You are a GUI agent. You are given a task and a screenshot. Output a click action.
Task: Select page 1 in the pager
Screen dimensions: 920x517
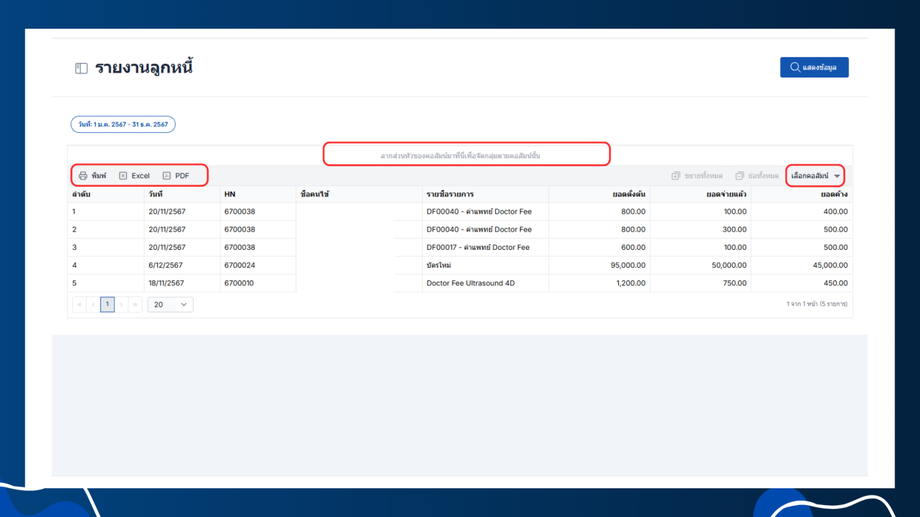tap(107, 305)
